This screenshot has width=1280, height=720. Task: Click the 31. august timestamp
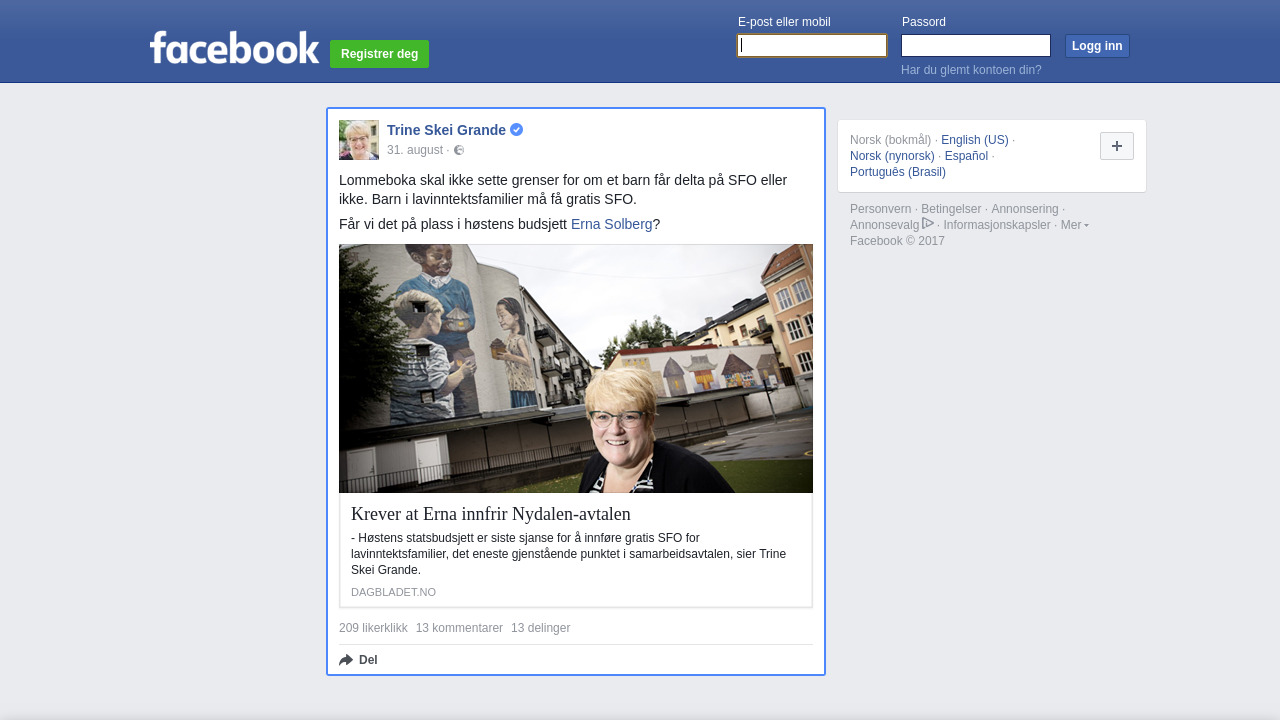click(415, 150)
